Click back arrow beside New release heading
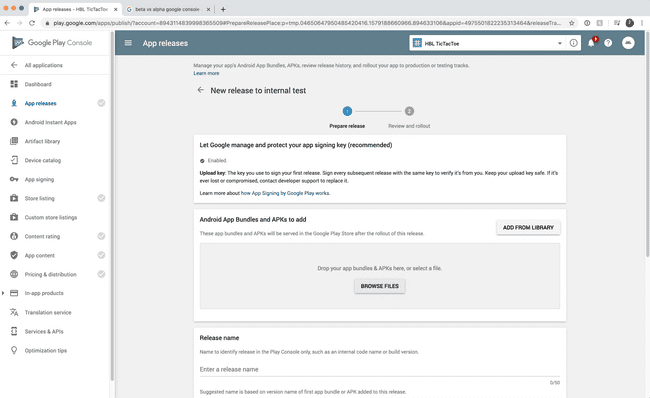The width and height of the screenshot is (650, 398). (x=201, y=90)
